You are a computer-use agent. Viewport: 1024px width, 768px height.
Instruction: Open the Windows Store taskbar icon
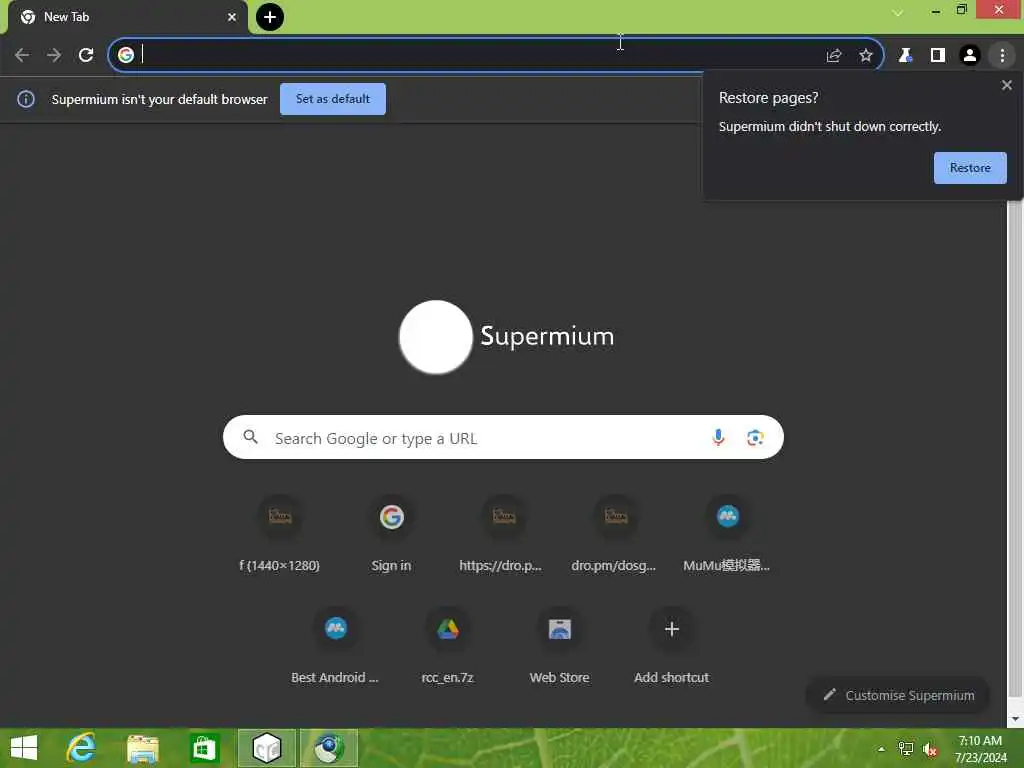(x=204, y=748)
